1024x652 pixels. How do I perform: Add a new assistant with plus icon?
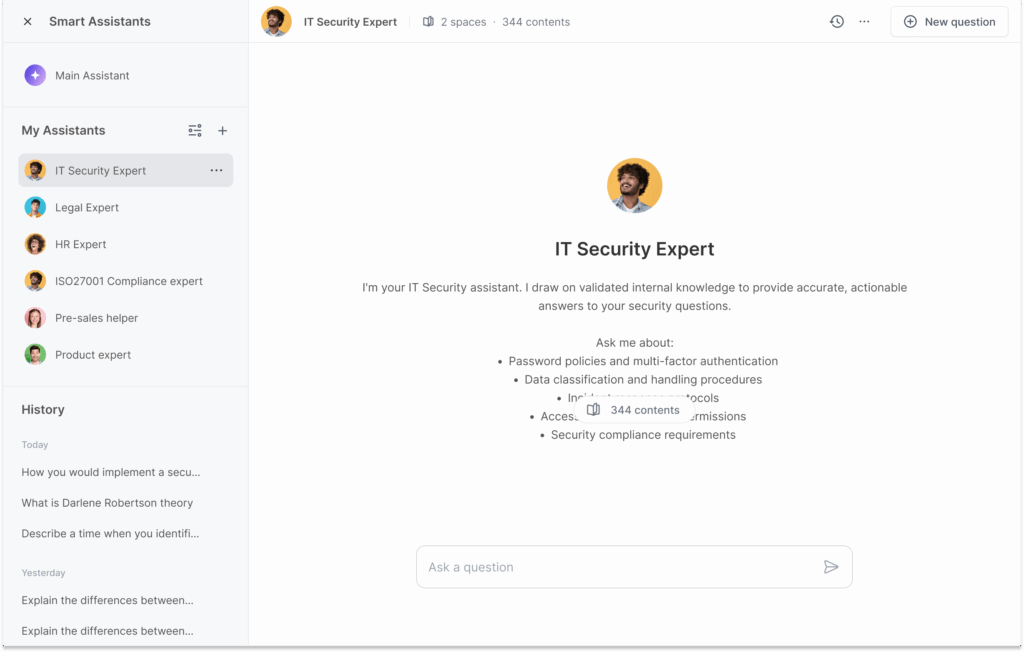[x=223, y=131]
